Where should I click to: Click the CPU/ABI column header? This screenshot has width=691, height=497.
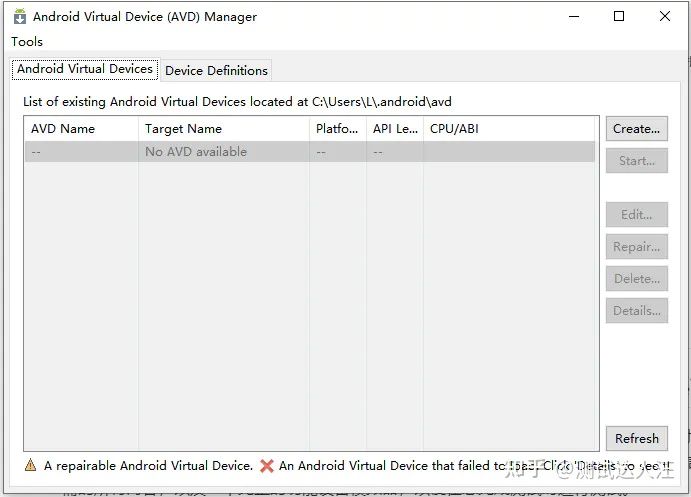(x=509, y=129)
